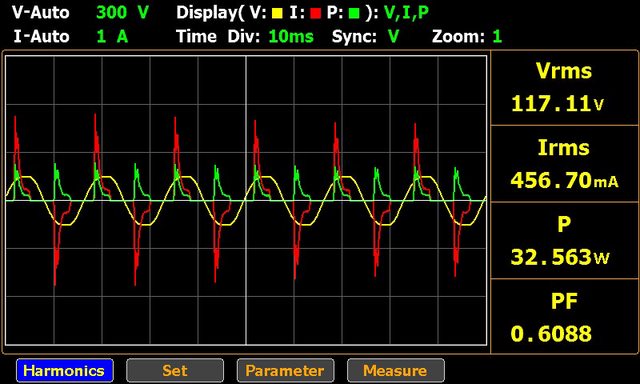Select the Irms readout panel
This screenshot has width=640, height=384.
click(x=564, y=164)
